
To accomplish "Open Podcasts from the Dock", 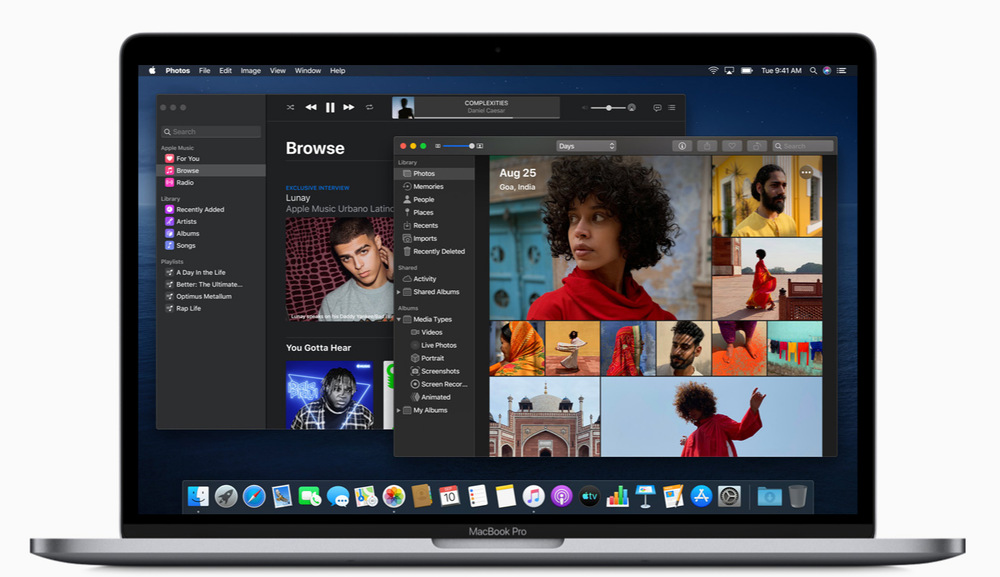I will point(561,496).
